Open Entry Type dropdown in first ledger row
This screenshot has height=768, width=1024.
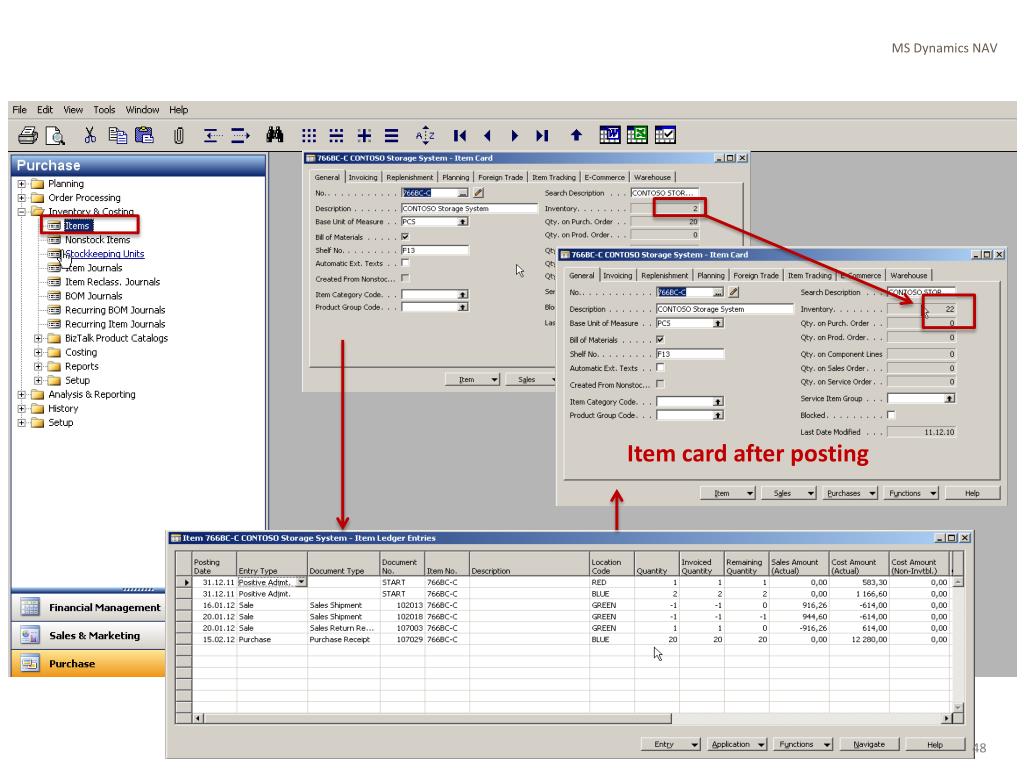coord(300,582)
